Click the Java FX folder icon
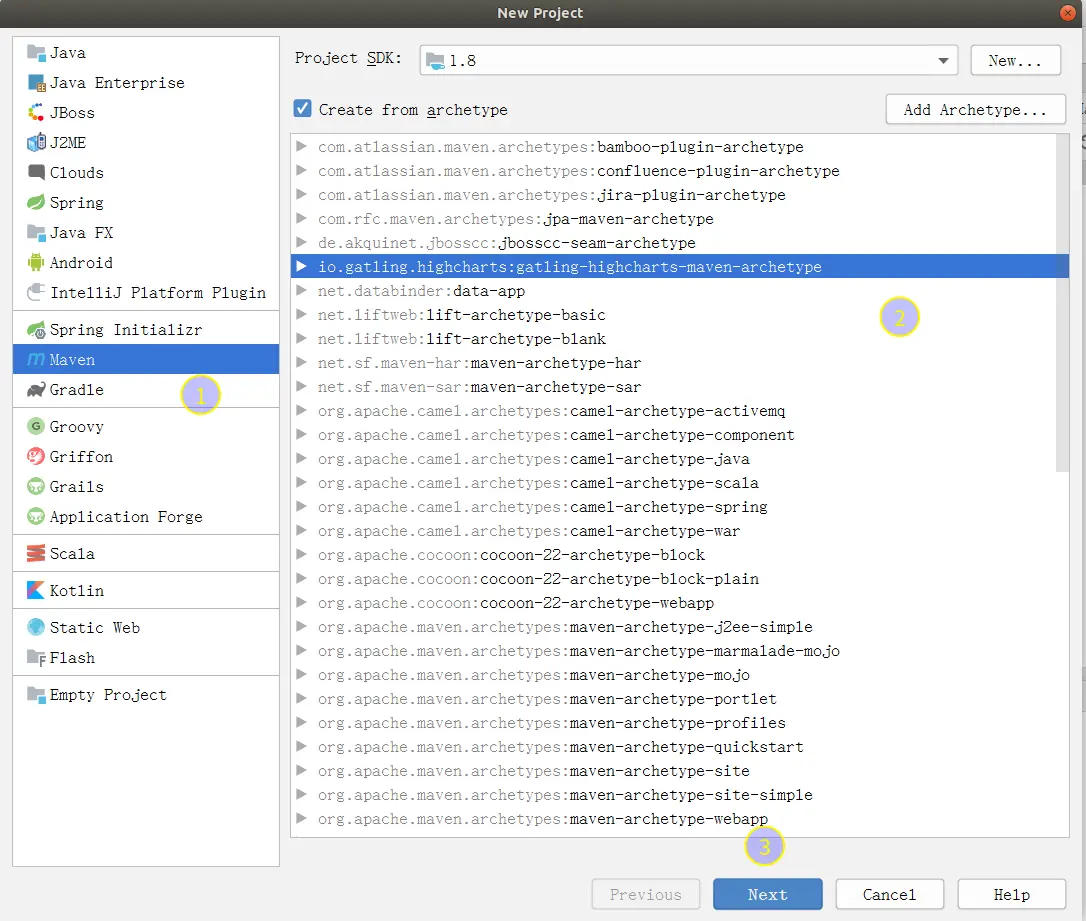 [x=36, y=233]
